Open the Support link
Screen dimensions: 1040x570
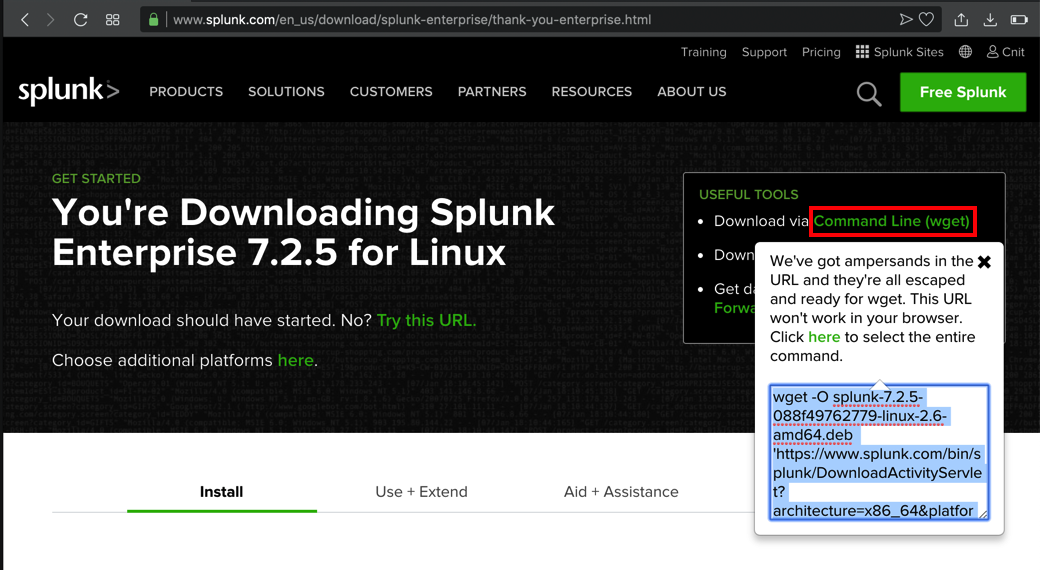tap(764, 52)
